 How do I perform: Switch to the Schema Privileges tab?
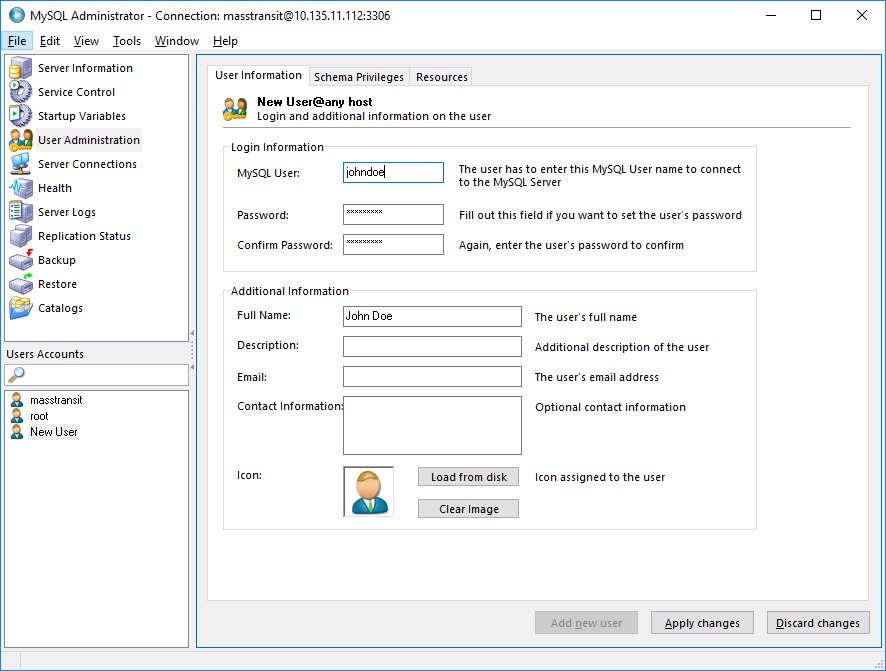[358, 76]
